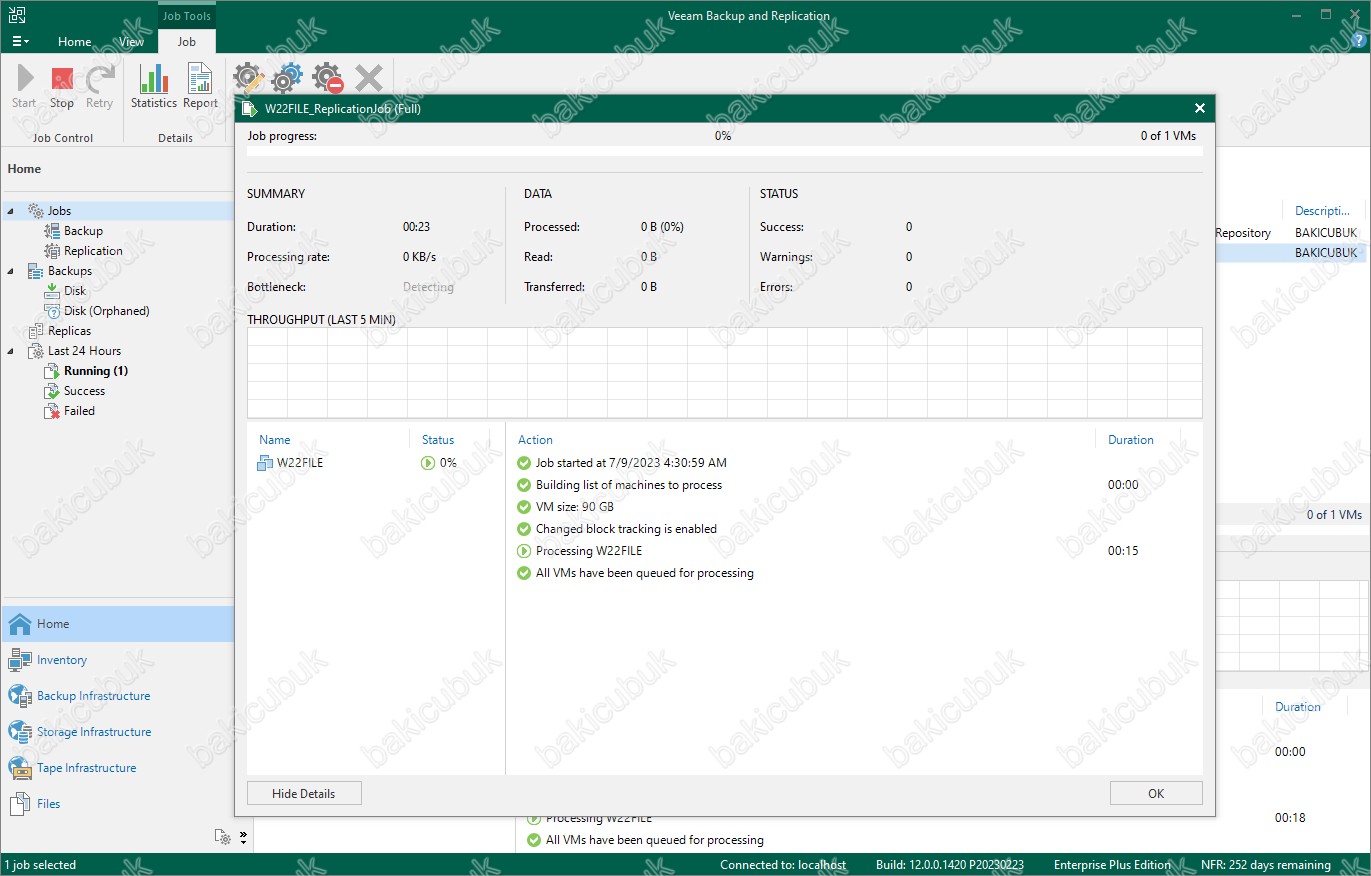1371x876 pixels.
Task: Click the job progress bar
Action: coord(724,152)
